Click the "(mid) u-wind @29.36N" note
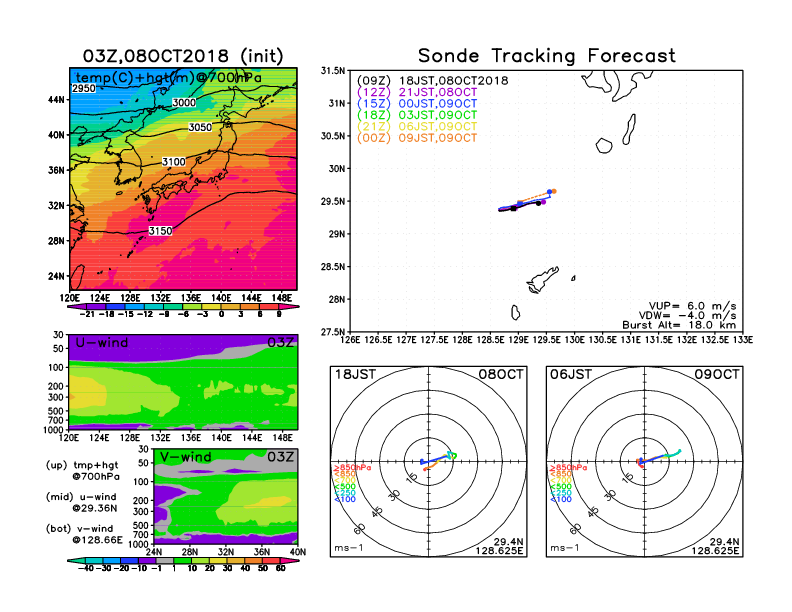The width and height of the screenshot is (792, 612). click(x=81, y=502)
